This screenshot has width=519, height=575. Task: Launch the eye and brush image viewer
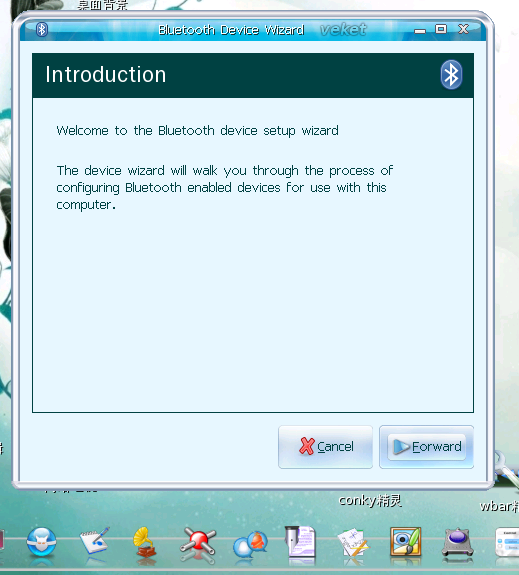(405, 542)
